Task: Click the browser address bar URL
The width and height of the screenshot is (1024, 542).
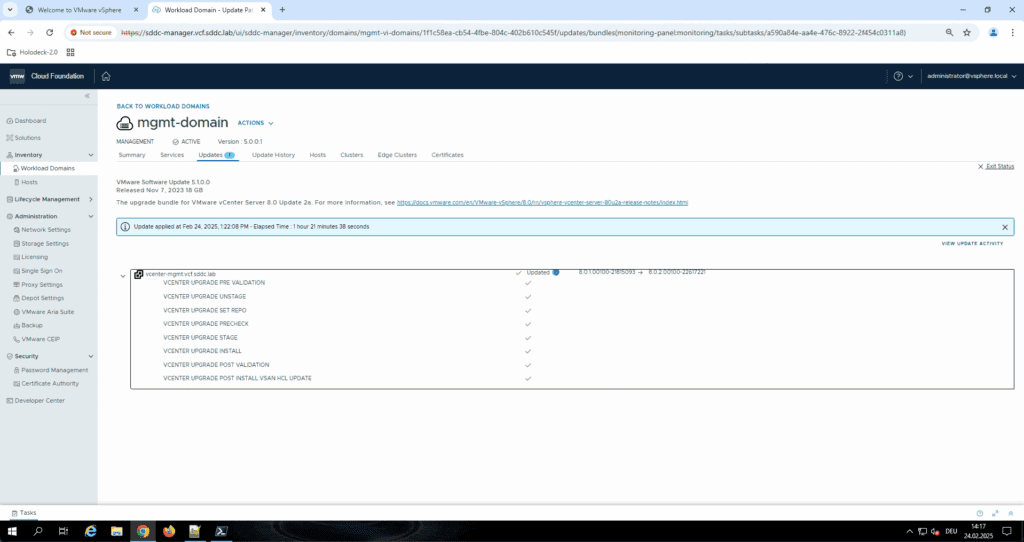Action: [x=513, y=33]
